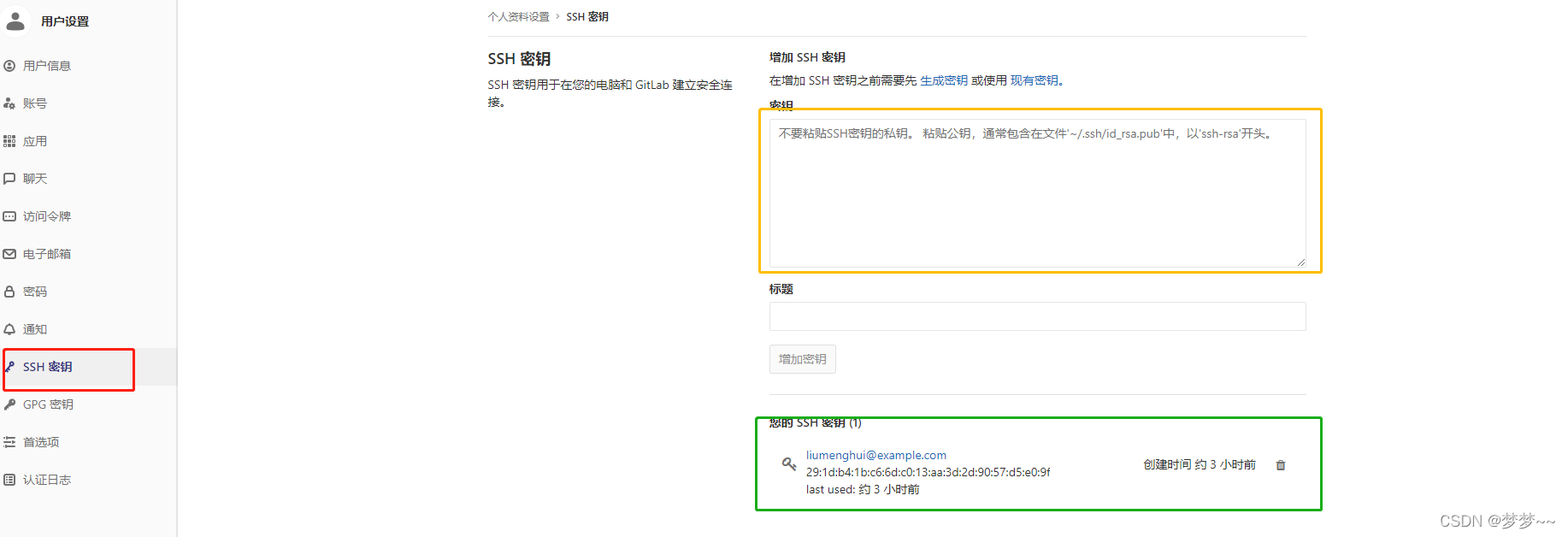Focus the 密钥 textarea
Viewport: 1568px width, 537px height.
(x=1038, y=193)
